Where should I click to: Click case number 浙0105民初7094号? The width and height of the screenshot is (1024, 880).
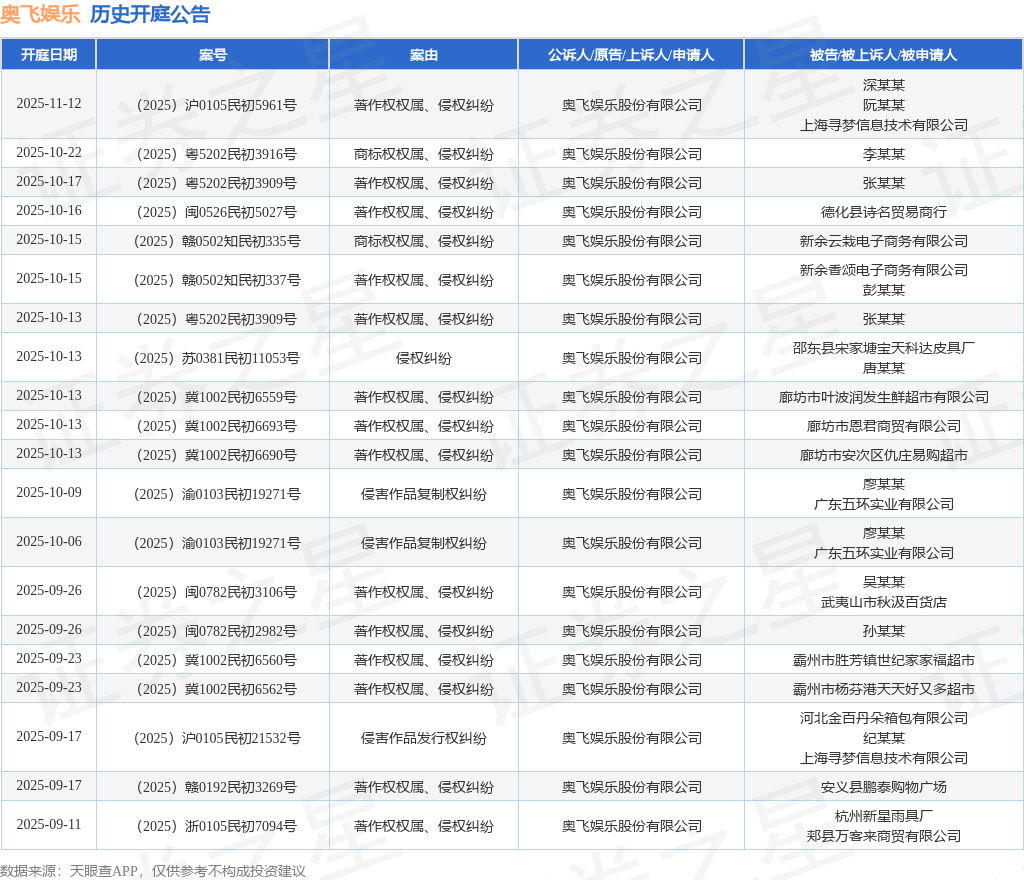pyautogui.click(x=216, y=826)
